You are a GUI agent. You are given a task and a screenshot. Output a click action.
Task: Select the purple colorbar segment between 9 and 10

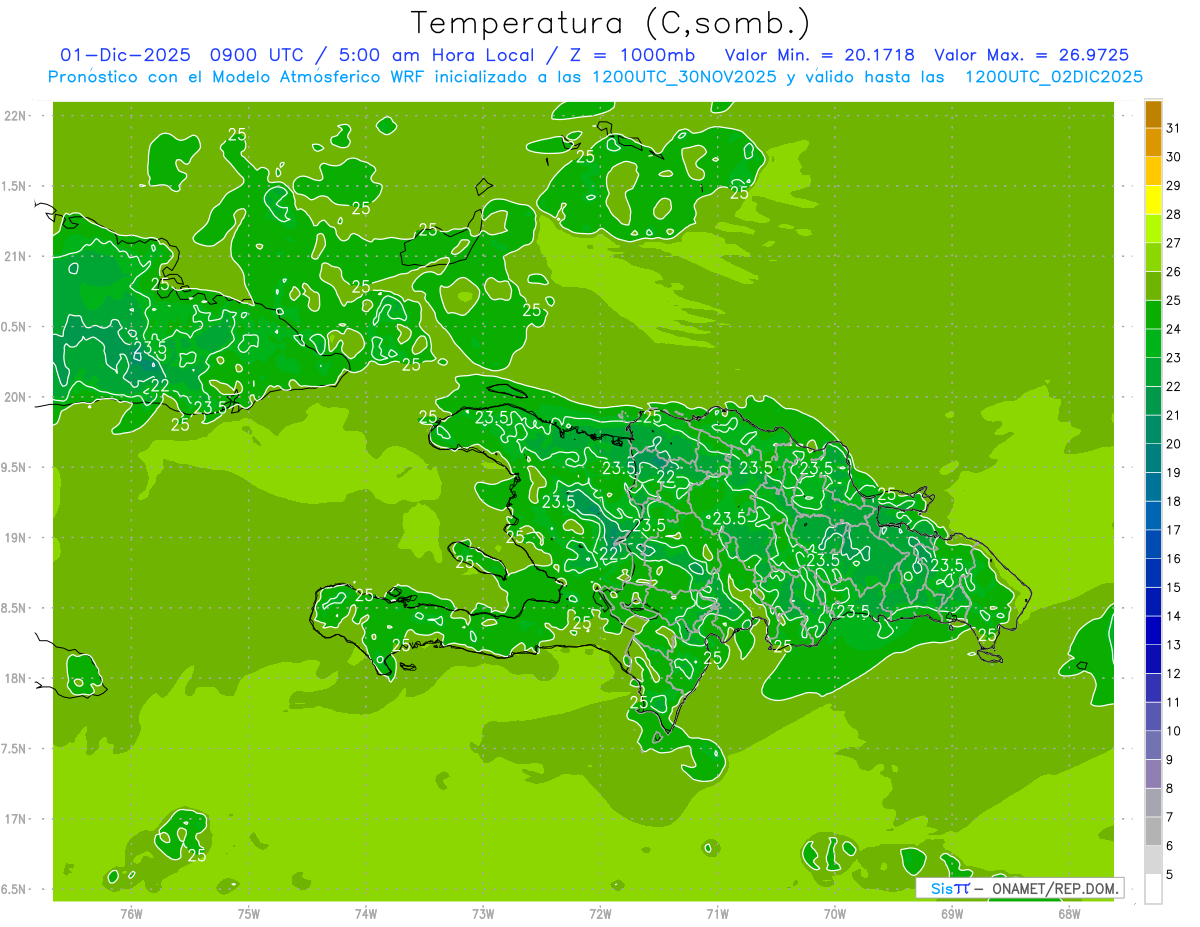click(1153, 746)
